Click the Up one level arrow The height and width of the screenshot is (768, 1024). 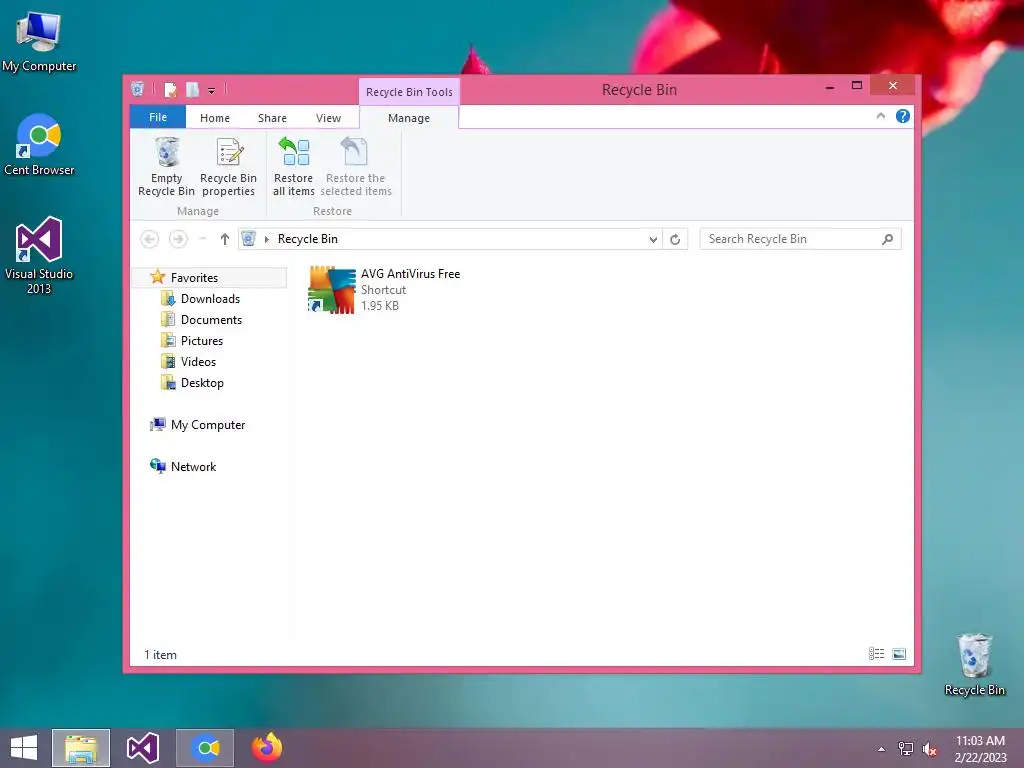(x=225, y=239)
